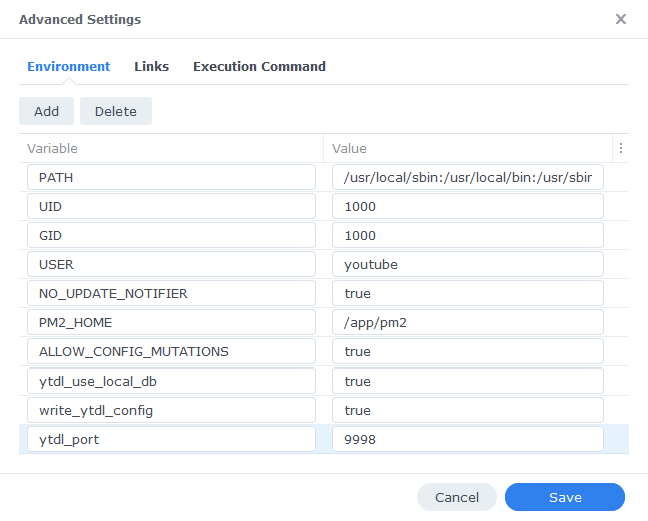Edit the 9998 port value field
The height and width of the screenshot is (521, 648).
(468, 439)
